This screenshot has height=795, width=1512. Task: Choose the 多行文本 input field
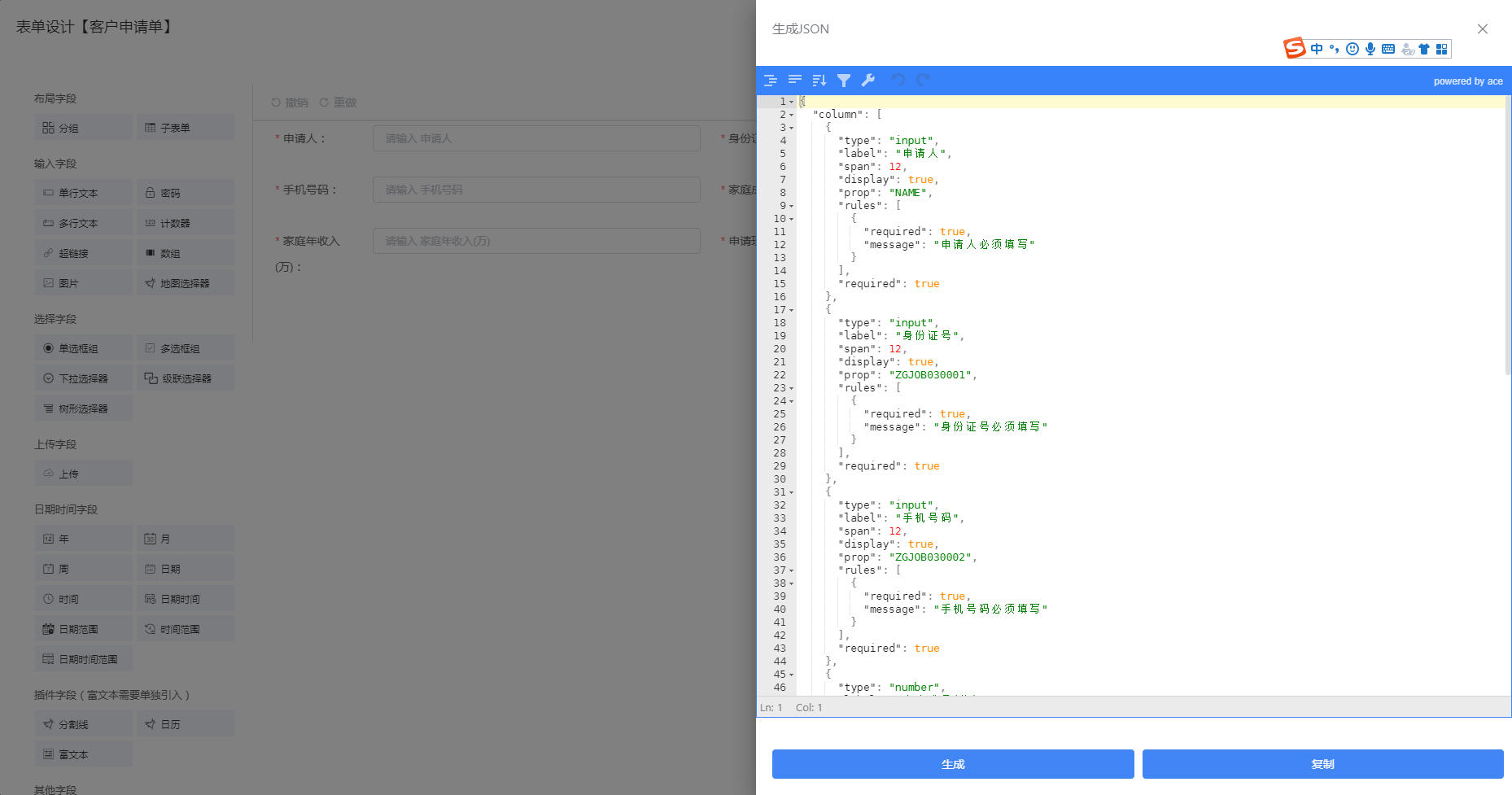83,223
